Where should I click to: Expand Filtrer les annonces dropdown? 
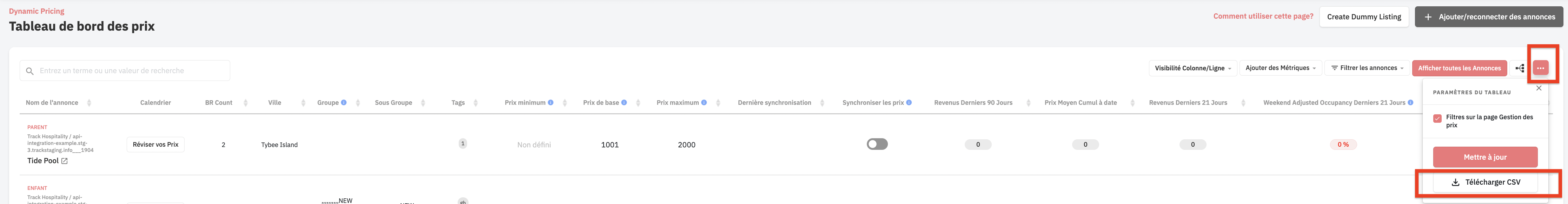tap(1367, 68)
